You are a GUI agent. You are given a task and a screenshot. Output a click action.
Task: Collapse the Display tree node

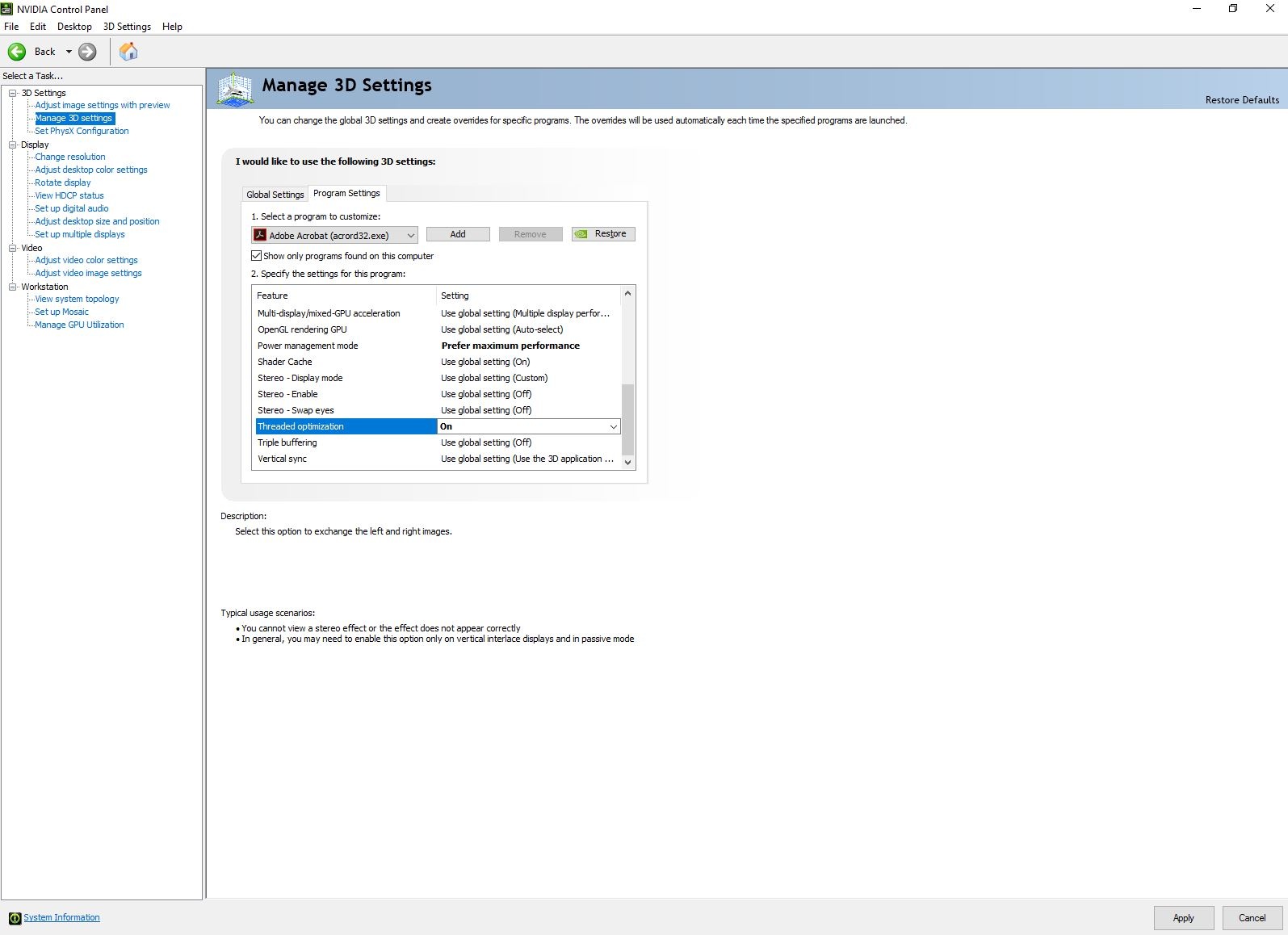point(13,145)
